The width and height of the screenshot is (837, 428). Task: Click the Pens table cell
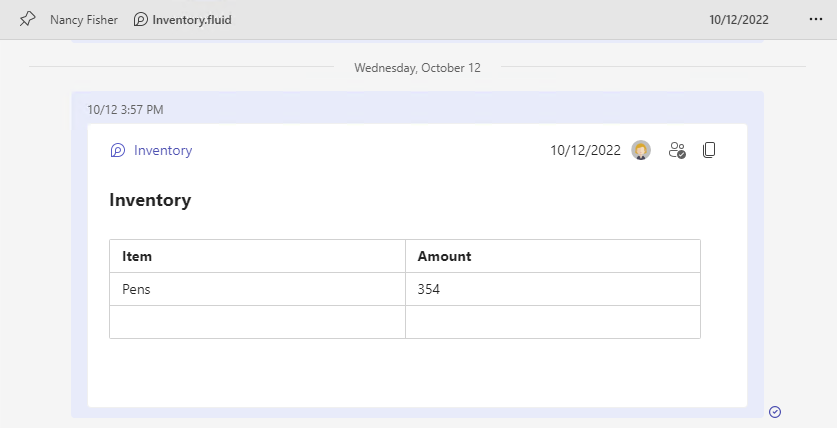(257, 289)
